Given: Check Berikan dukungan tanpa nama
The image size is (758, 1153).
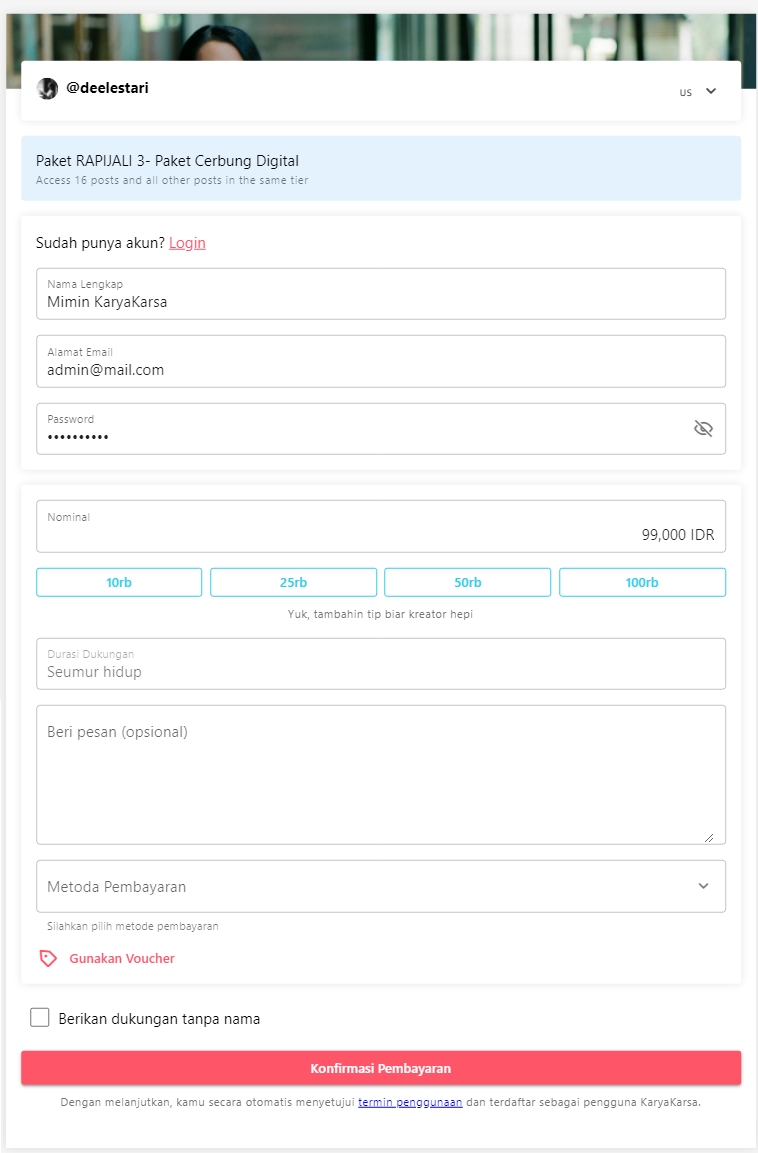Looking at the screenshot, I should 40,1018.
